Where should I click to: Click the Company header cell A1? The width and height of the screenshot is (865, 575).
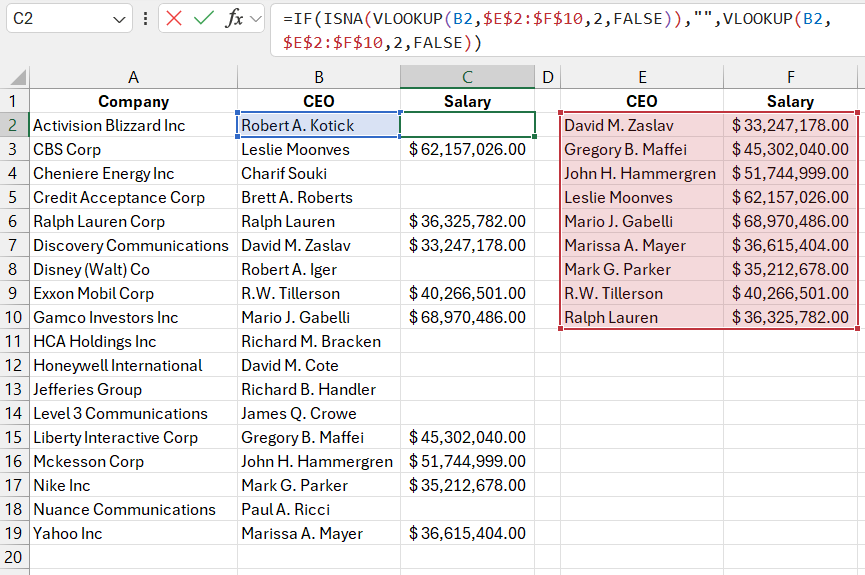(133, 101)
